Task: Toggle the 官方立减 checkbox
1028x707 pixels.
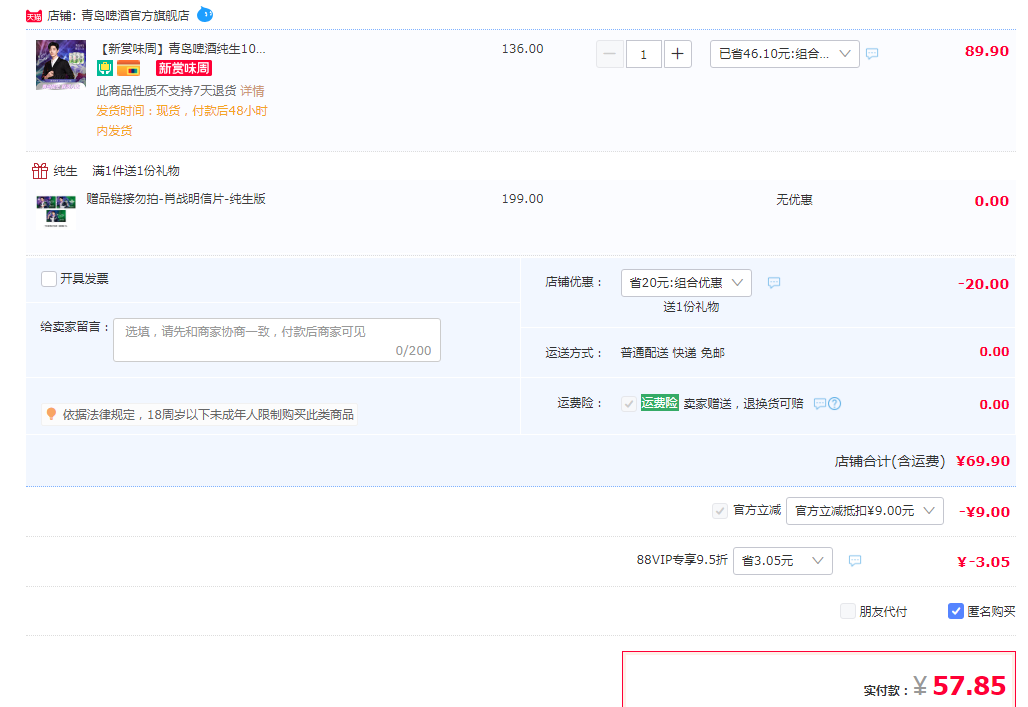Action: coord(720,511)
